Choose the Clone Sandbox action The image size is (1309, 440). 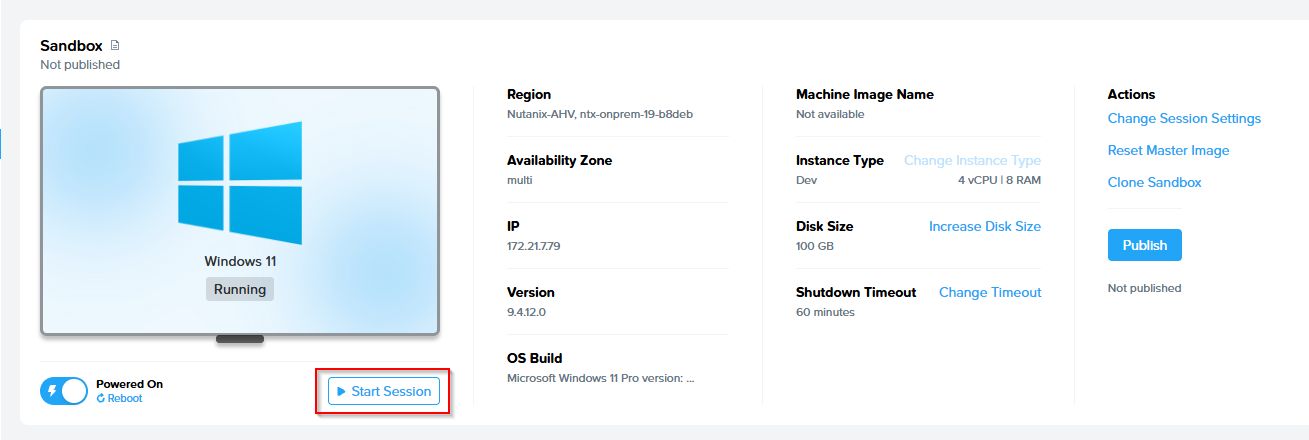coord(1154,182)
